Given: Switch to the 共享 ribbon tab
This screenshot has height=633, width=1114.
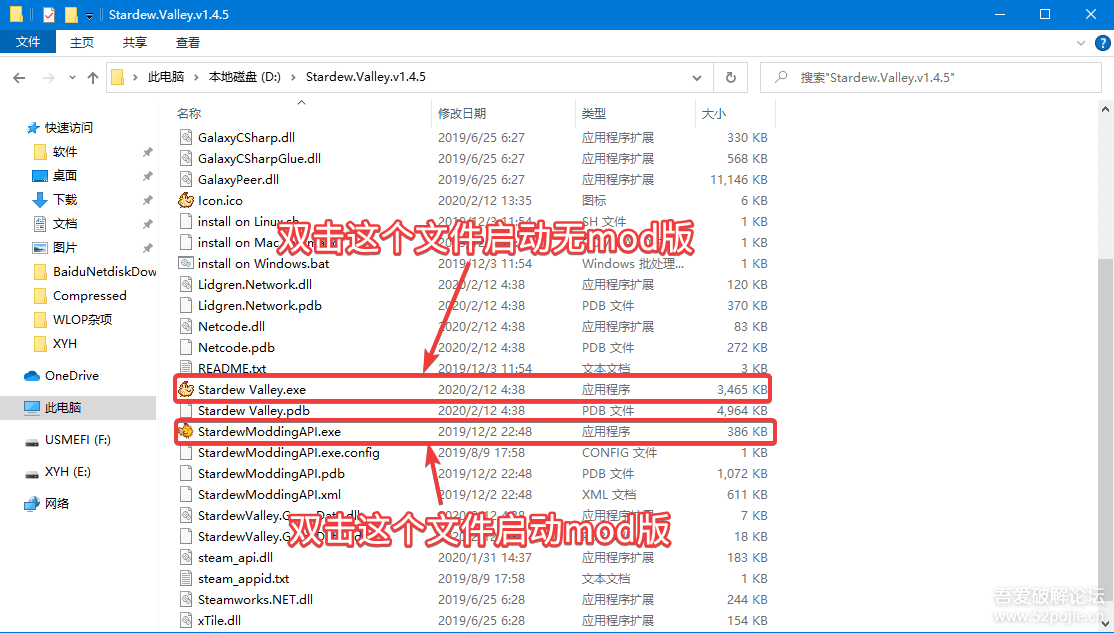Looking at the screenshot, I should point(134,43).
